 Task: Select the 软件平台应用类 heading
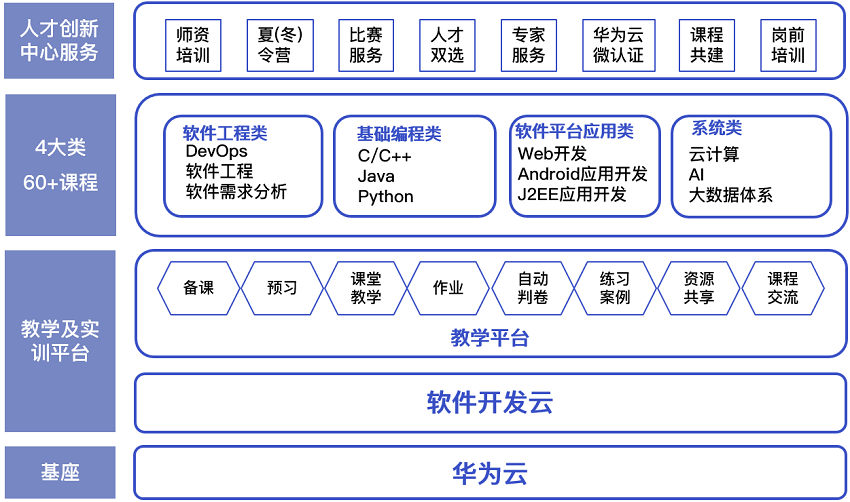pos(575,131)
